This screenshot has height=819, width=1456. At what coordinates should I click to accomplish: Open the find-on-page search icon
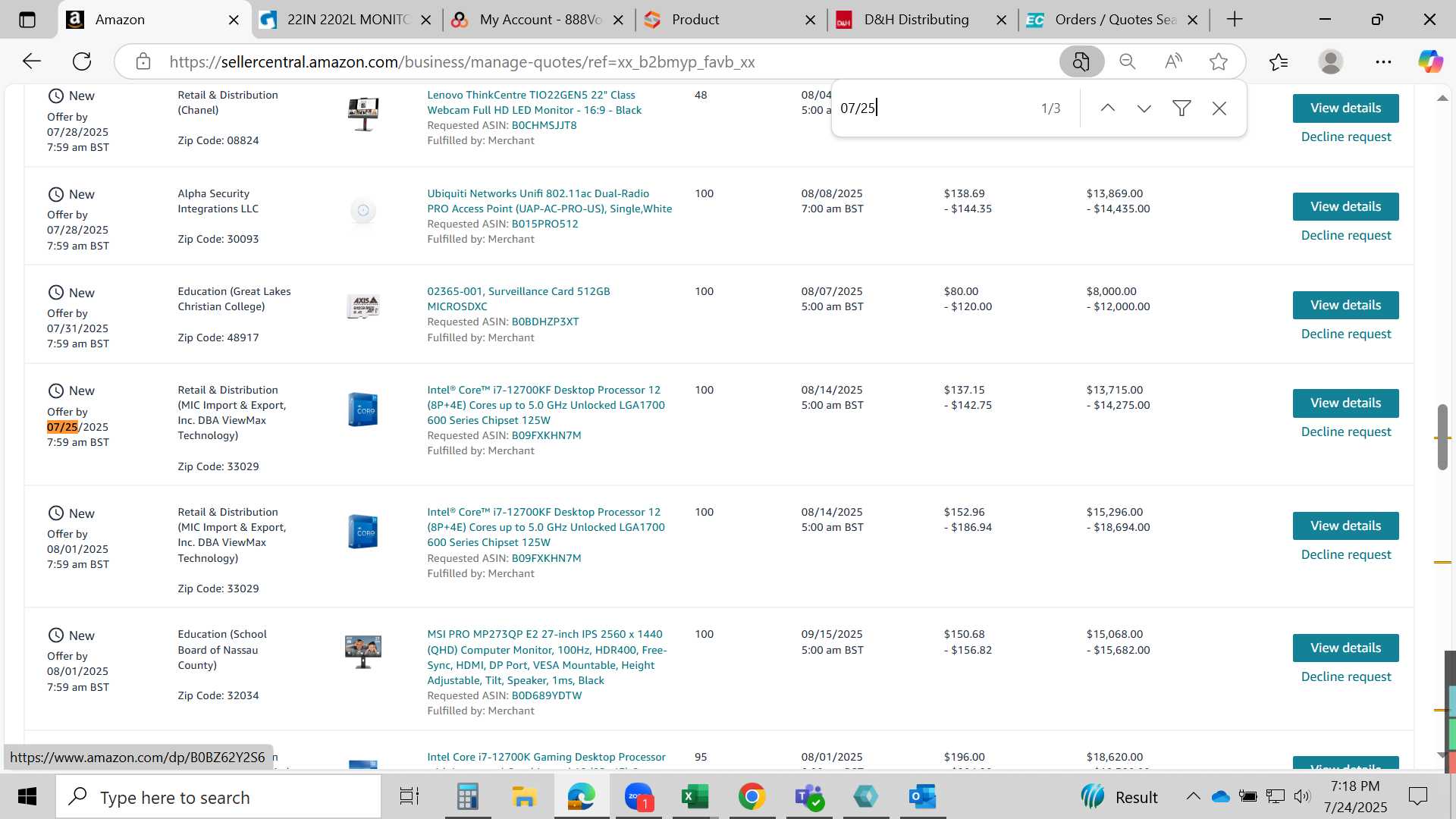click(1081, 61)
